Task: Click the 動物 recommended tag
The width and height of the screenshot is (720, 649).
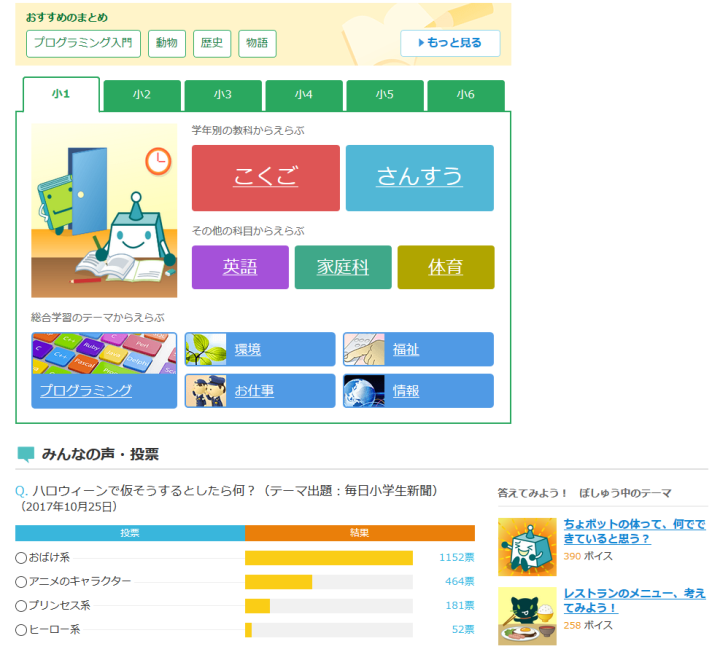Action: 167,43
